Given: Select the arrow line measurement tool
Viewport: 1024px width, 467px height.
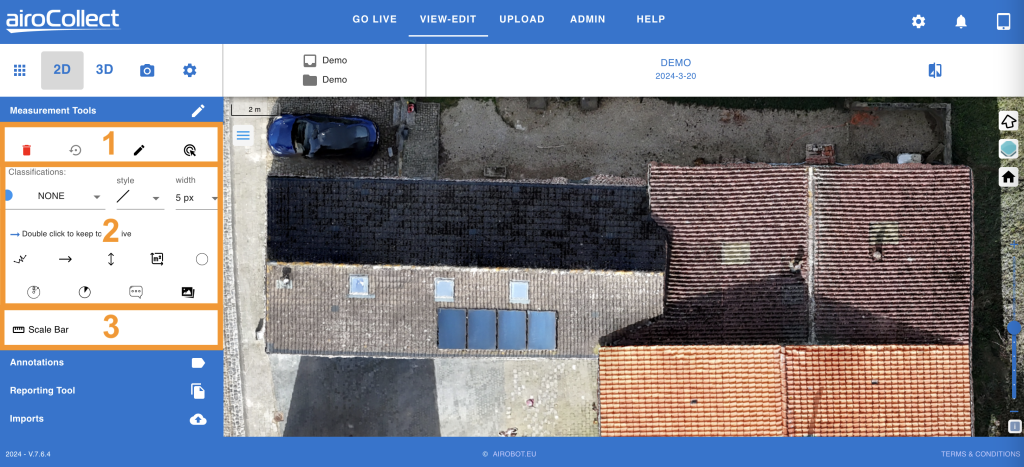Looking at the screenshot, I should coord(65,259).
